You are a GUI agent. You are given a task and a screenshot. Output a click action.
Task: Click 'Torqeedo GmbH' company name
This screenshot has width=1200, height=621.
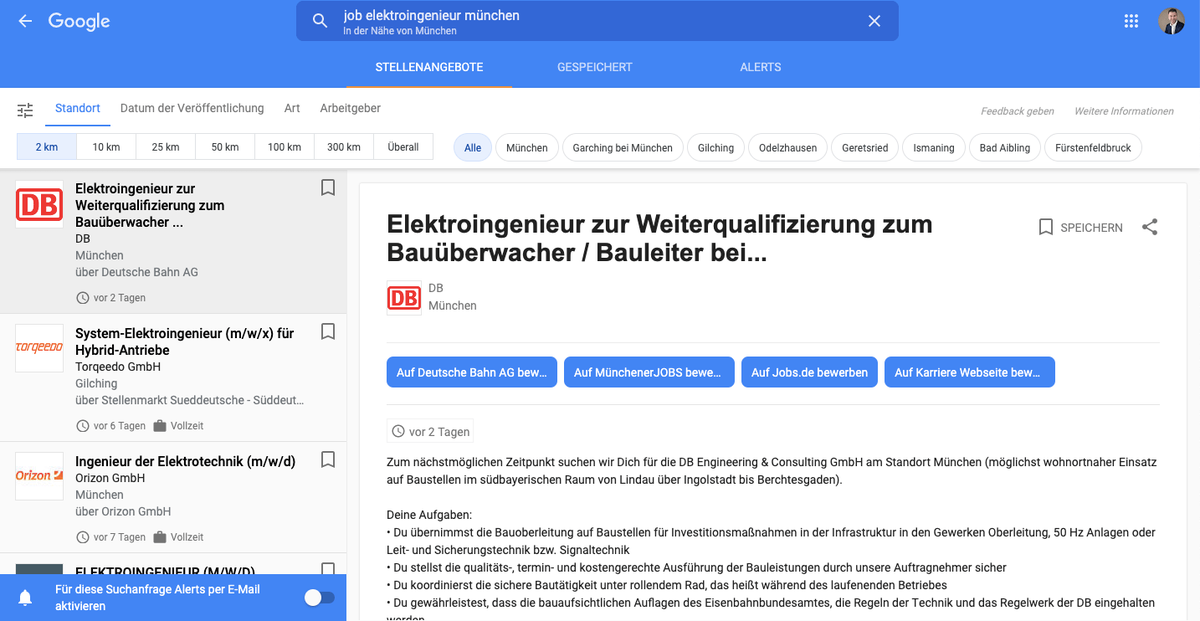(118, 367)
